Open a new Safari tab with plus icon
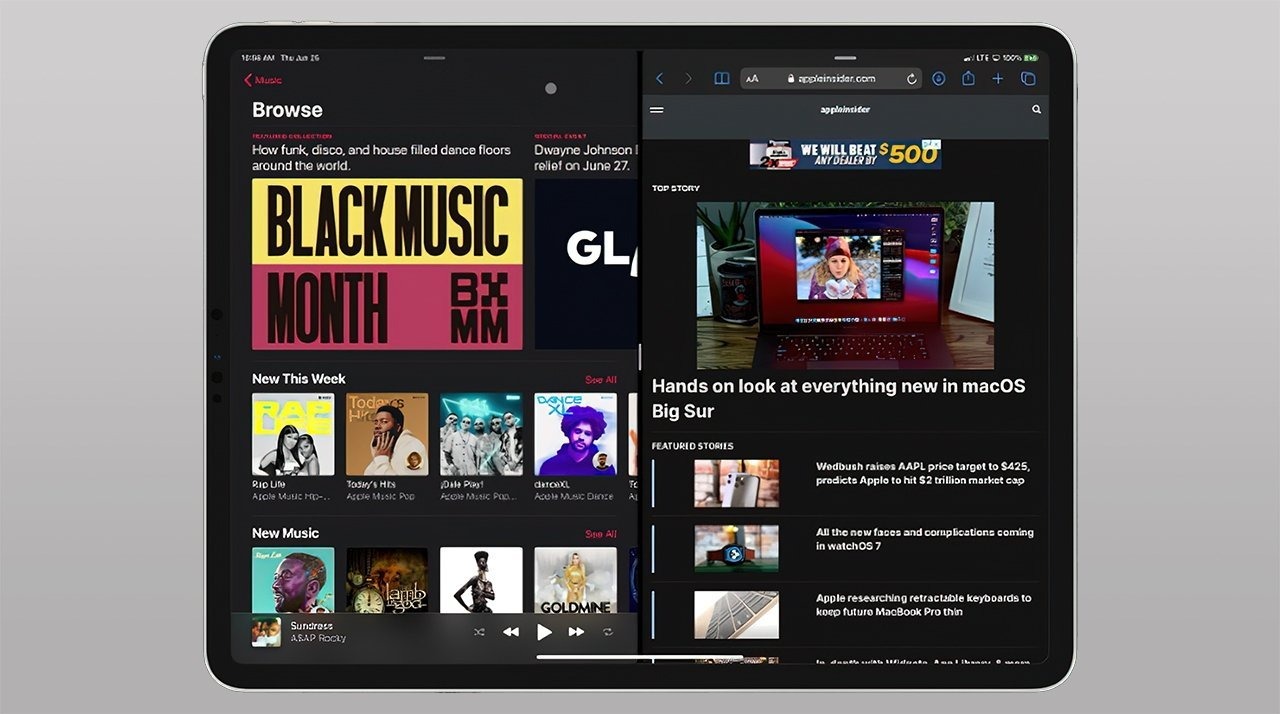Screen dimensions: 1280x714 (998, 78)
